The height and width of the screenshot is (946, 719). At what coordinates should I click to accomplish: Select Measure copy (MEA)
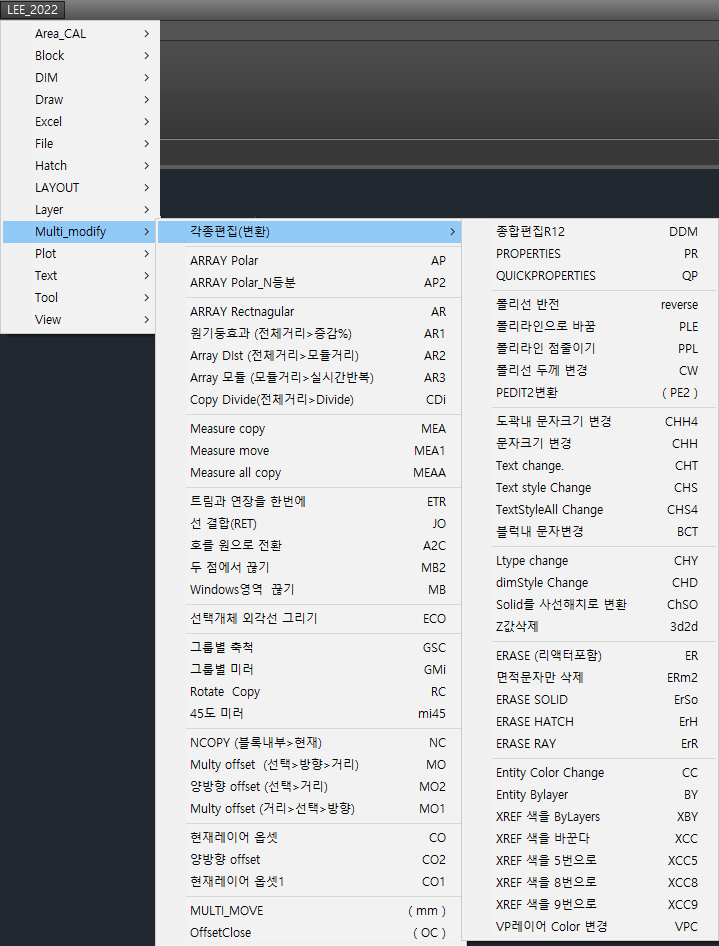coord(309,429)
